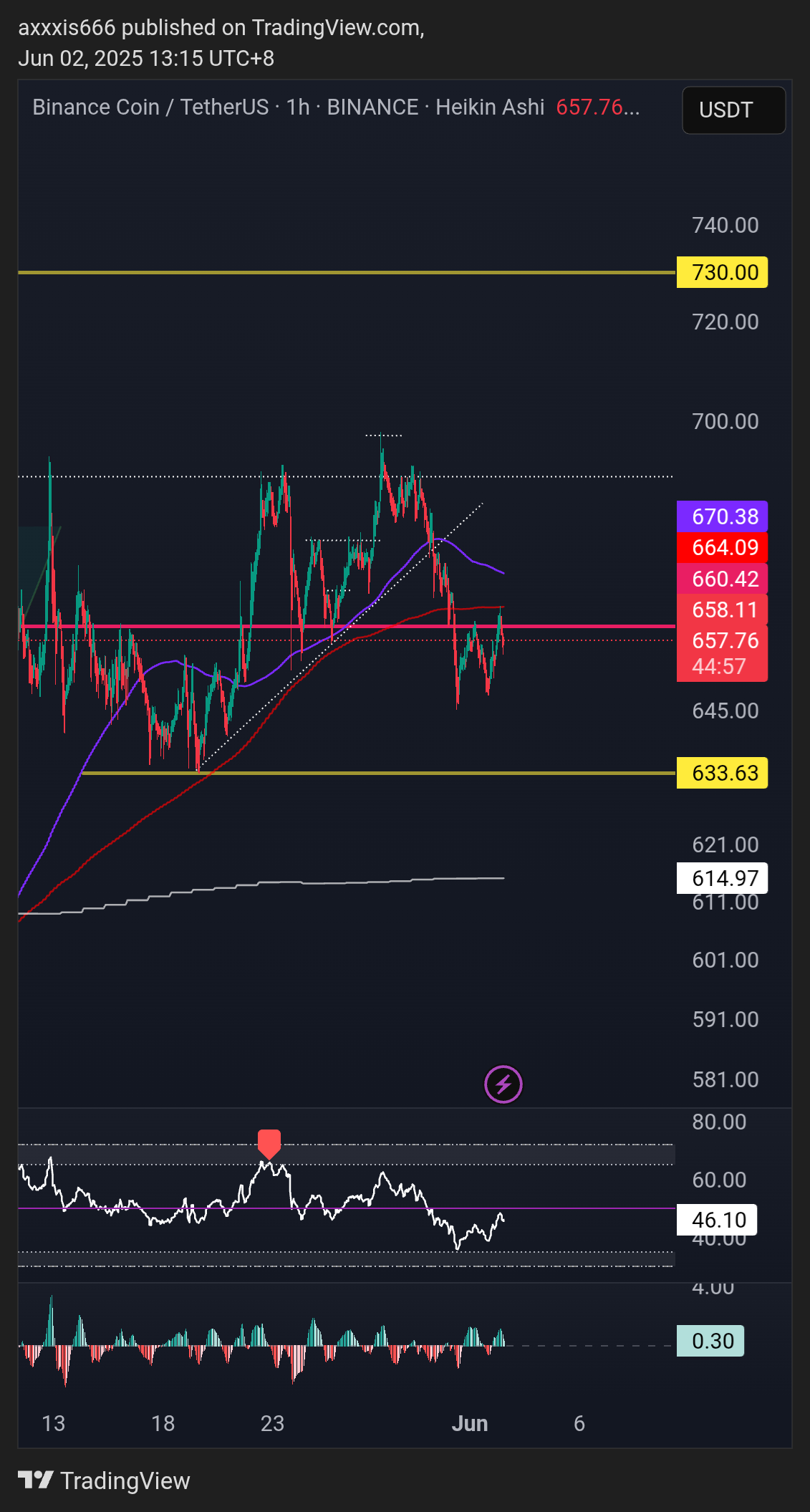
Task: Click the RSI value 46.10 label
Action: pos(717,1220)
